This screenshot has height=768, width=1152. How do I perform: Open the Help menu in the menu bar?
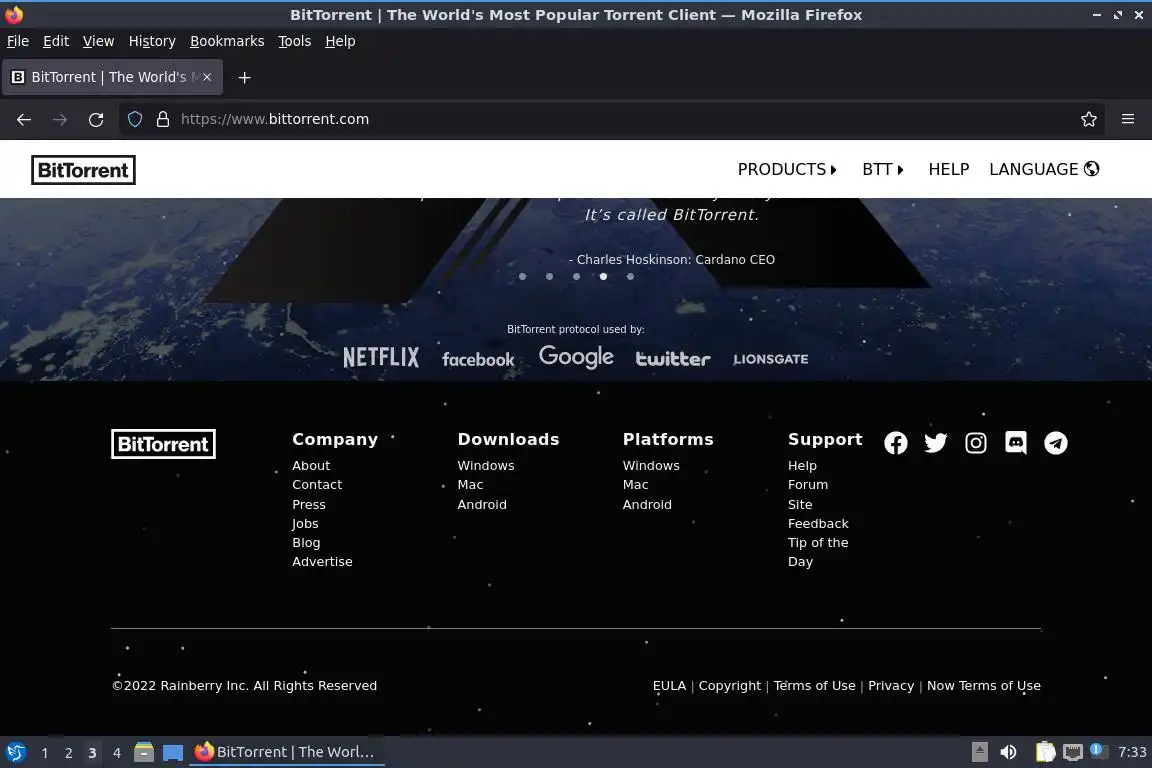[340, 41]
